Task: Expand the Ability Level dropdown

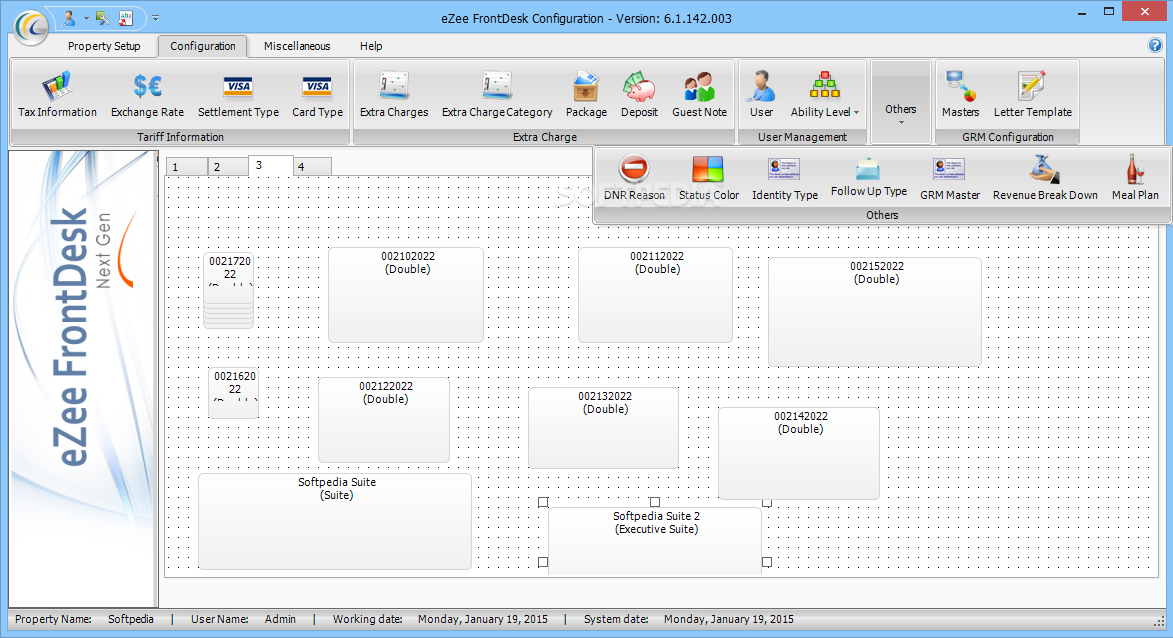Action: pyautogui.click(x=825, y=95)
